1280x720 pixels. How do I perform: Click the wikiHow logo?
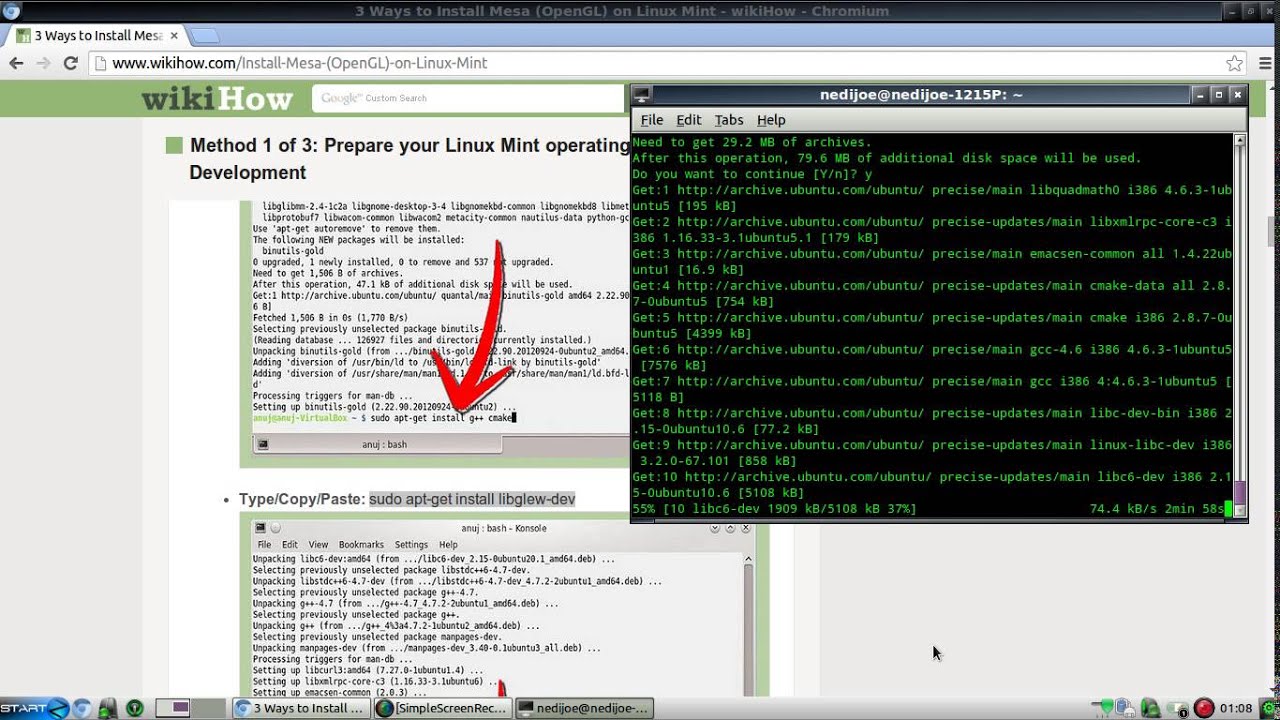217,98
